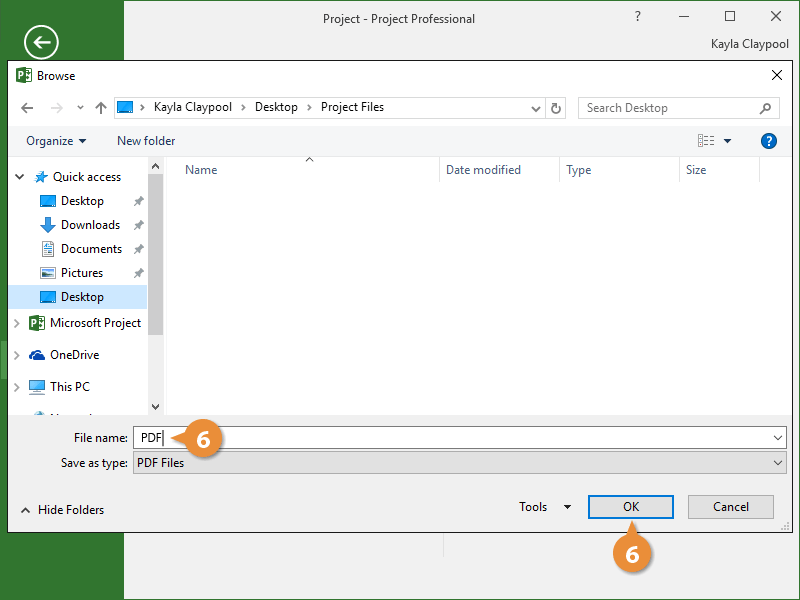Click the change view layout icon
The image size is (800, 600).
click(707, 141)
